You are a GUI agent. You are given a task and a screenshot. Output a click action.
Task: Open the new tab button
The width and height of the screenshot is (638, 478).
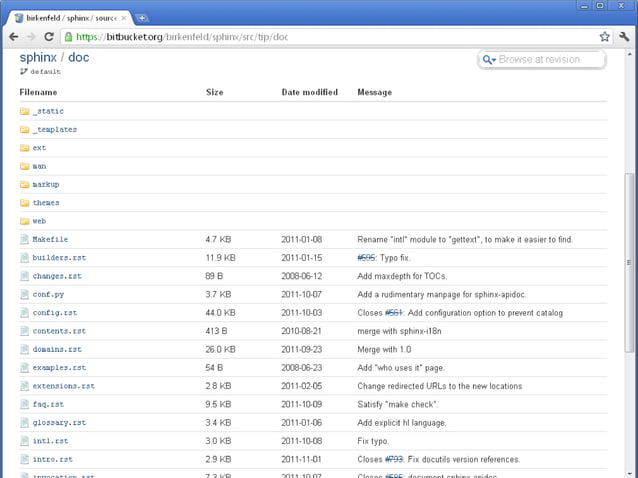click(143, 18)
